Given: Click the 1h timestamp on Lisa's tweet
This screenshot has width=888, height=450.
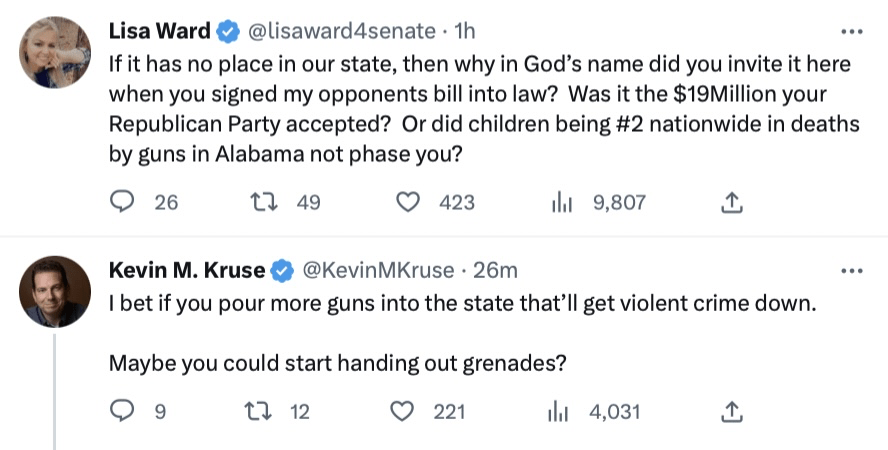Looking at the screenshot, I should [466, 32].
